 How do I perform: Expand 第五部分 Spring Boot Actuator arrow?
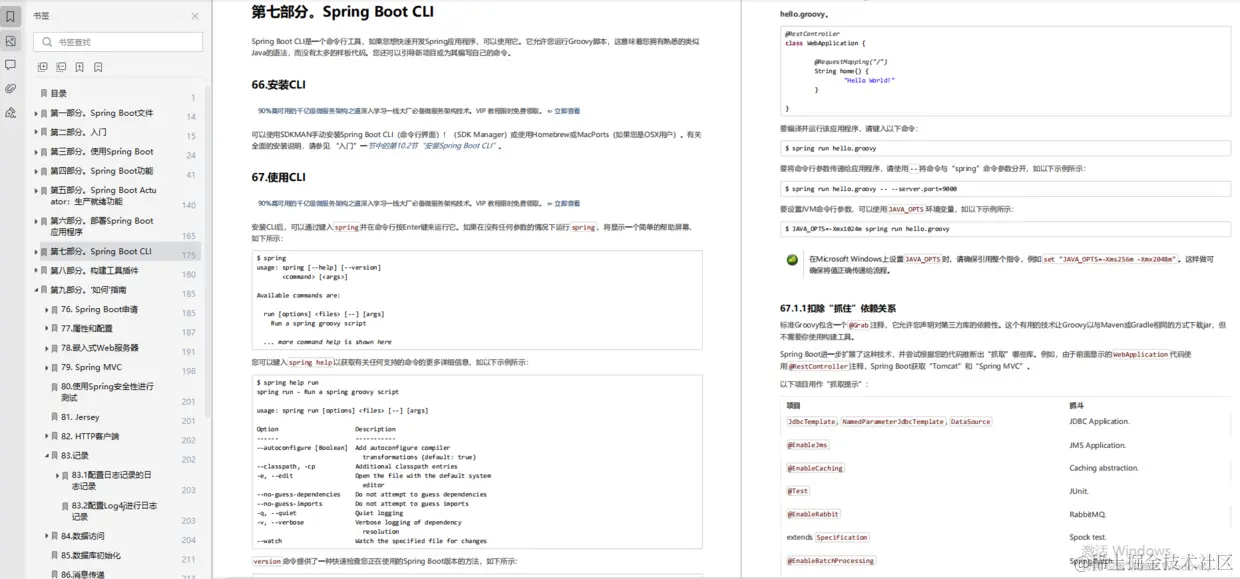coord(35,191)
